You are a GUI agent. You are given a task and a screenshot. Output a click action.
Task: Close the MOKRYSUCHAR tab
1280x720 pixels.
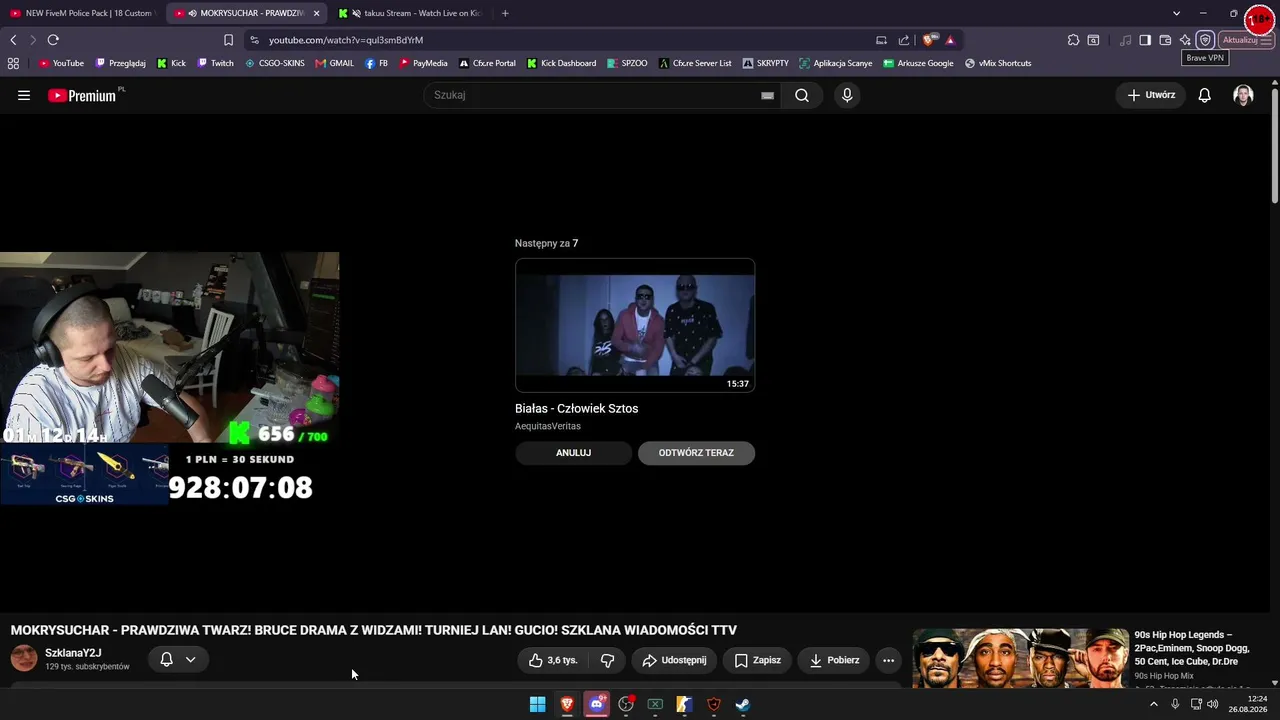pos(316,13)
